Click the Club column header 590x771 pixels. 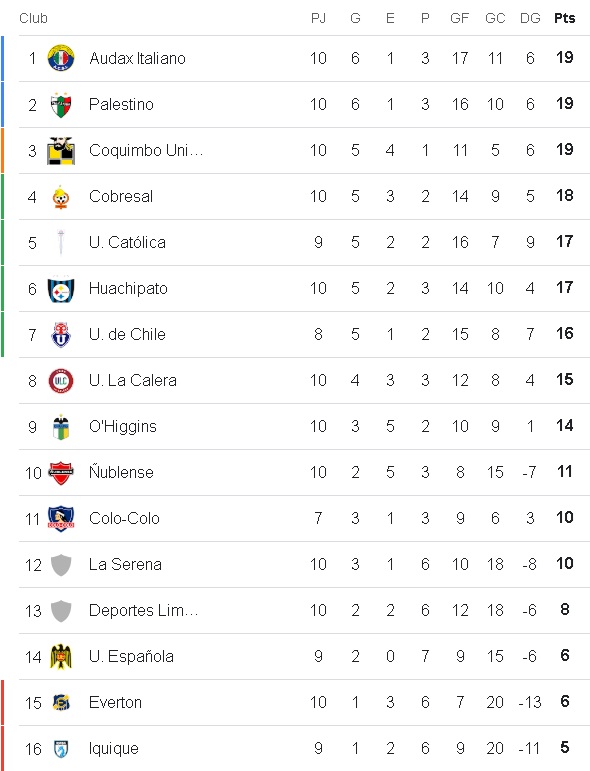tap(33, 18)
